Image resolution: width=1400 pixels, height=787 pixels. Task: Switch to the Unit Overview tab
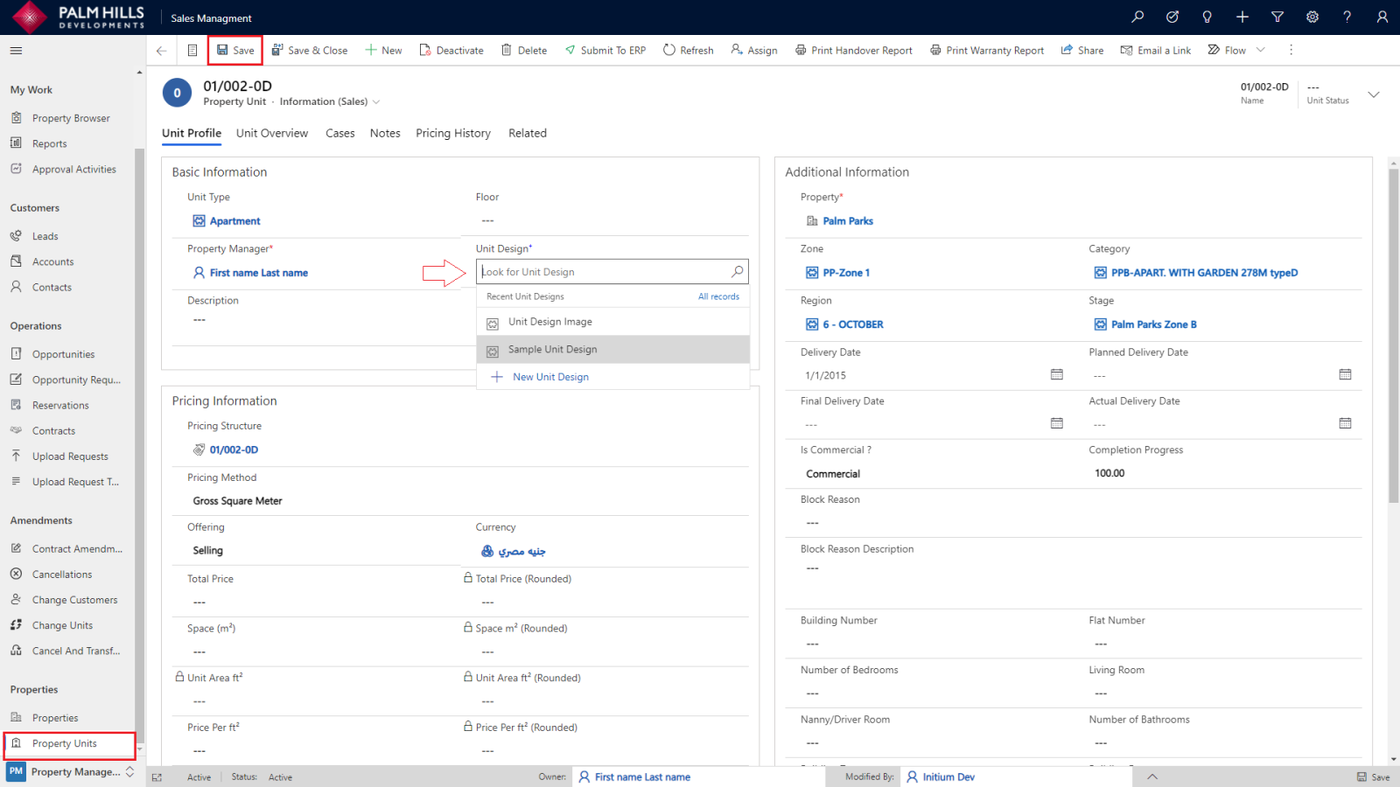[x=272, y=133]
